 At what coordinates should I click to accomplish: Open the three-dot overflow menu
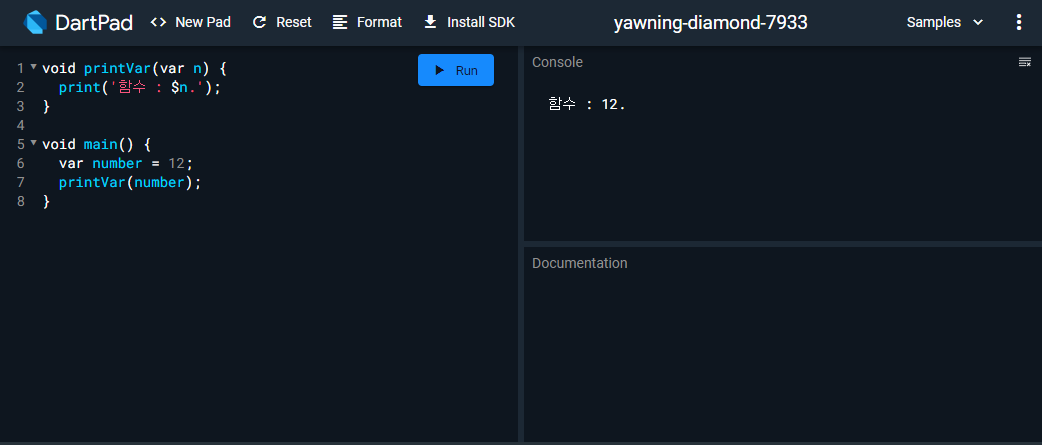(1019, 22)
